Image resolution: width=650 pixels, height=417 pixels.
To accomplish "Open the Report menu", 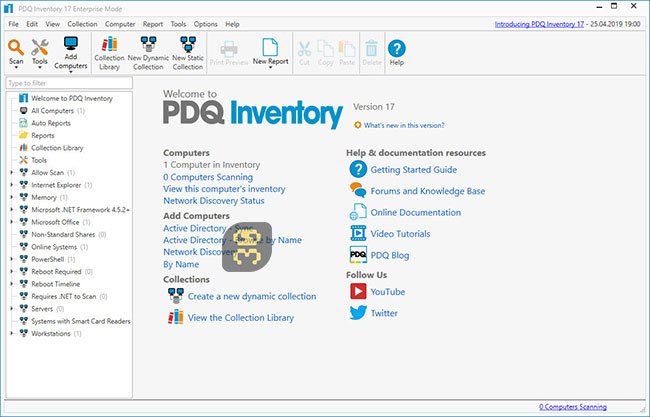I will (x=153, y=24).
